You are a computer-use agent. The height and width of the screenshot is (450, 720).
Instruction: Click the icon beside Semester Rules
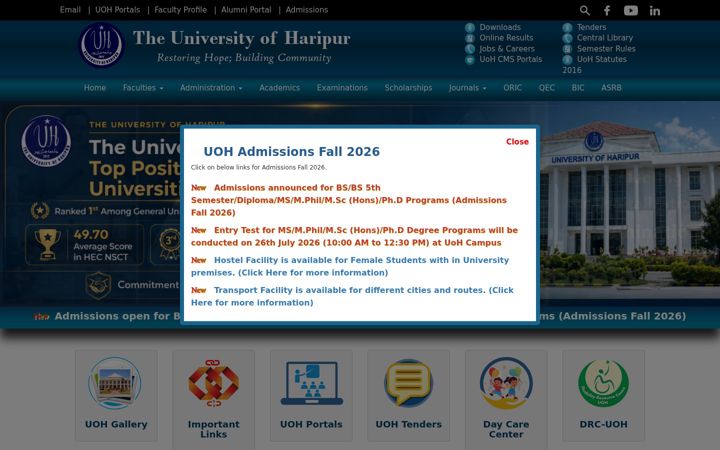568,49
